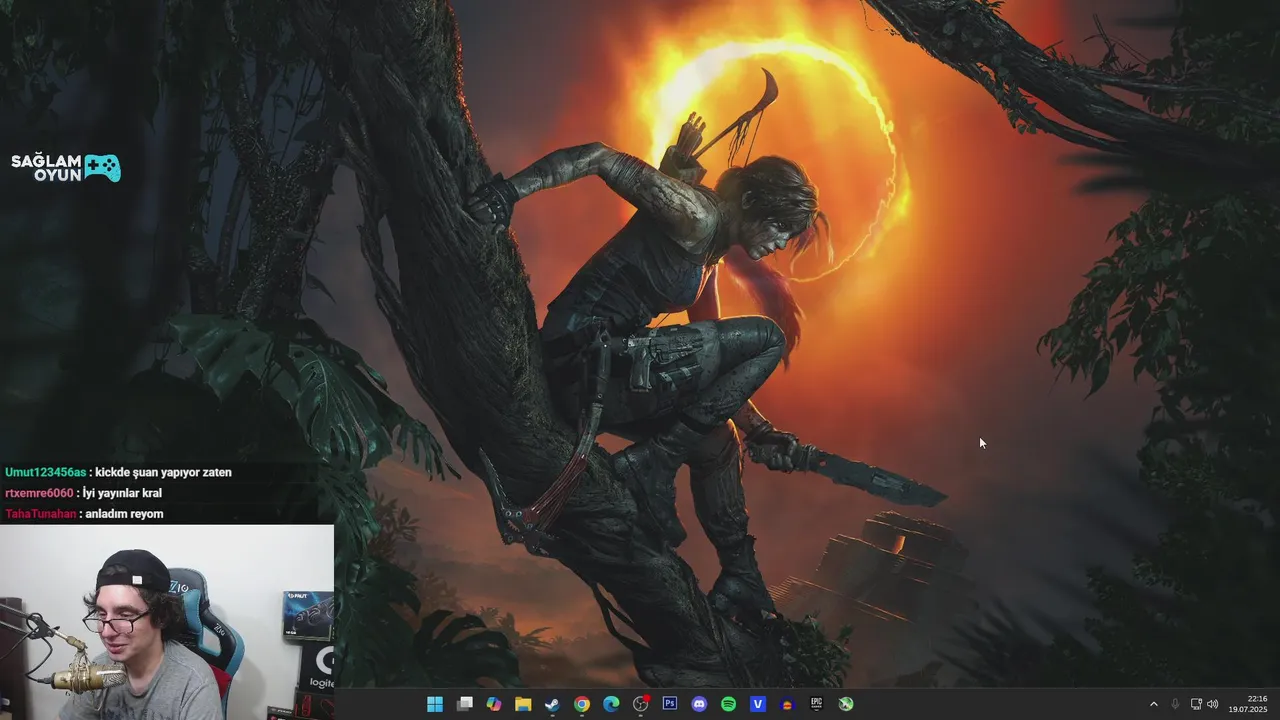Open Microsoft Edge in taskbar
Viewport: 1280px width, 720px height.
pos(611,704)
